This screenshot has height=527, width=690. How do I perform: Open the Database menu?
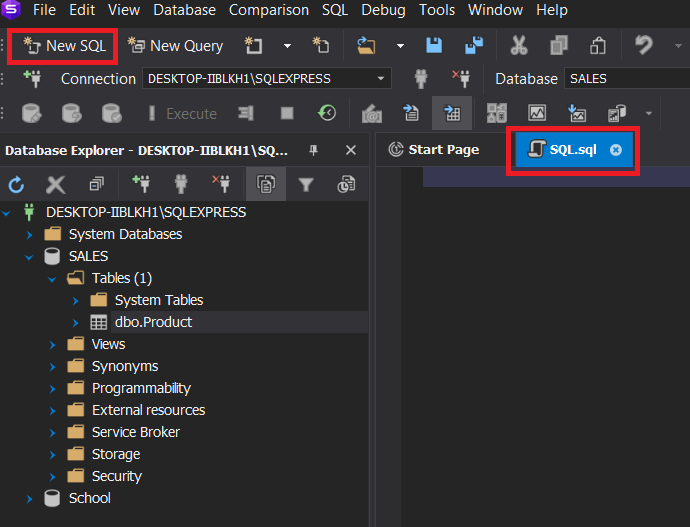click(184, 10)
